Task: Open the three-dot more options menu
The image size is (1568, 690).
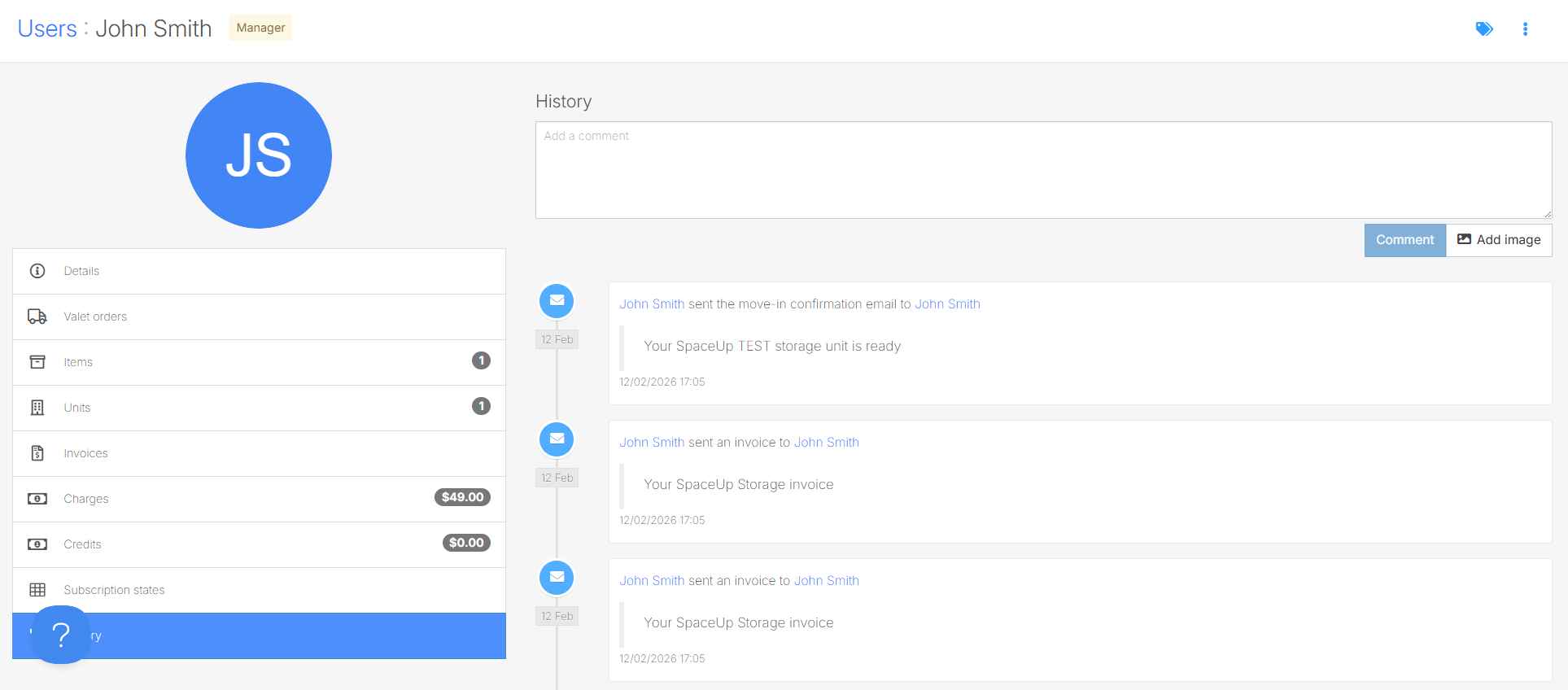Action: [x=1525, y=28]
